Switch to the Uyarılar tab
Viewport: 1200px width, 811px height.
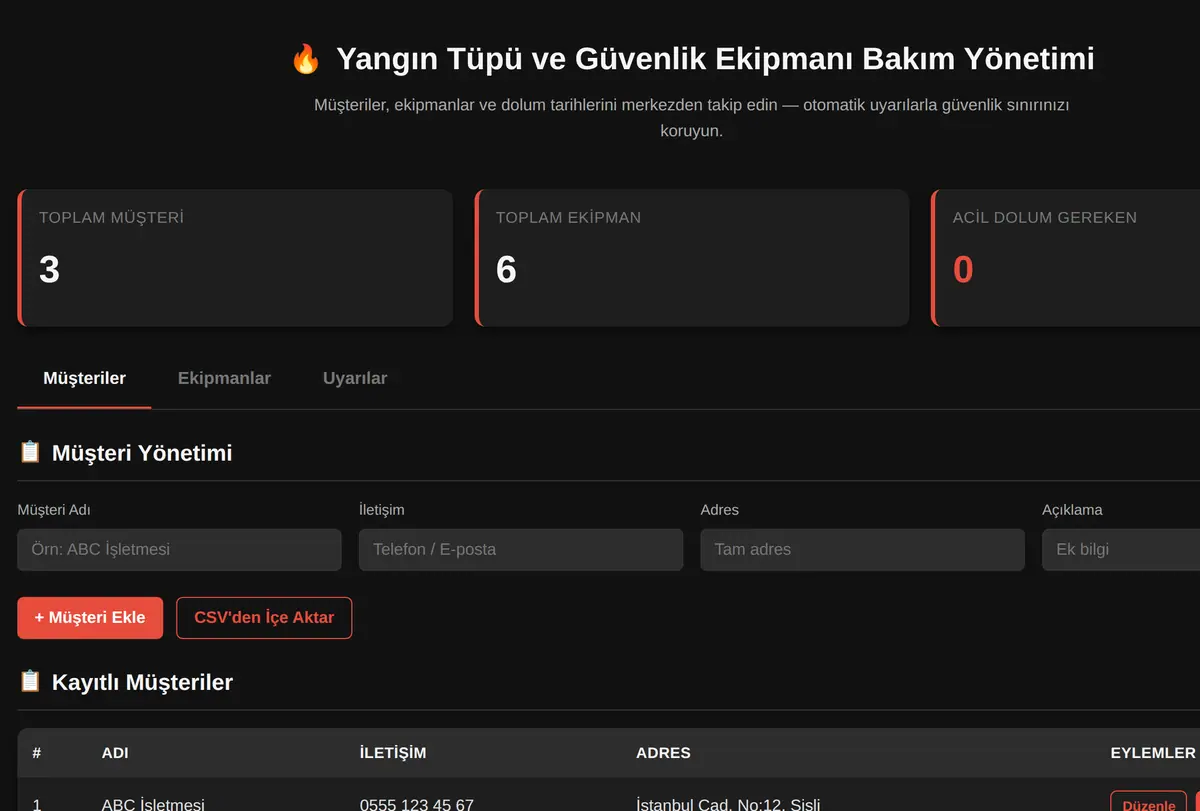click(355, 378)
